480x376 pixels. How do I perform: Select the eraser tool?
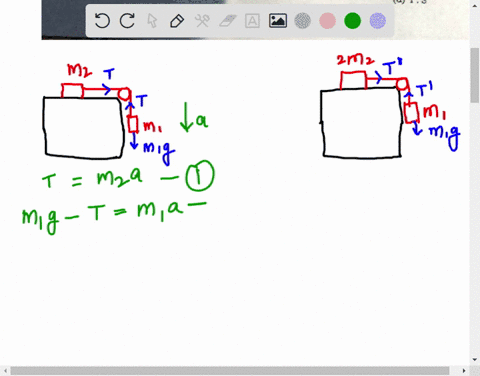click(x=228, y=21)
